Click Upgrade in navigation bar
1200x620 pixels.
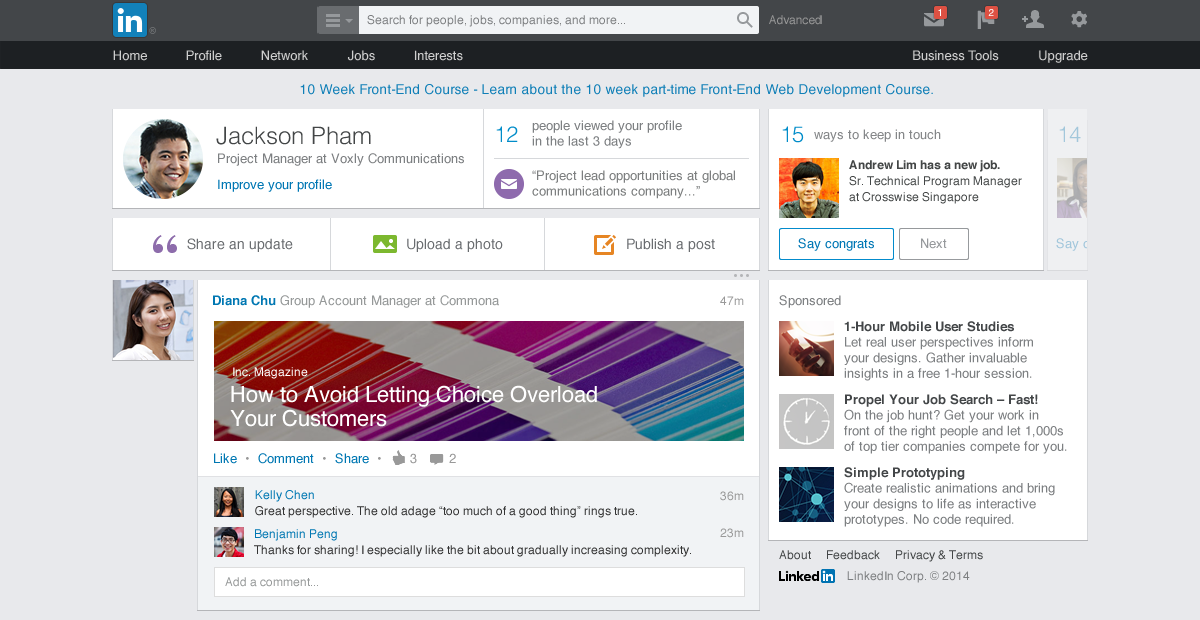pyautogui.click(x=1063, y=56)
